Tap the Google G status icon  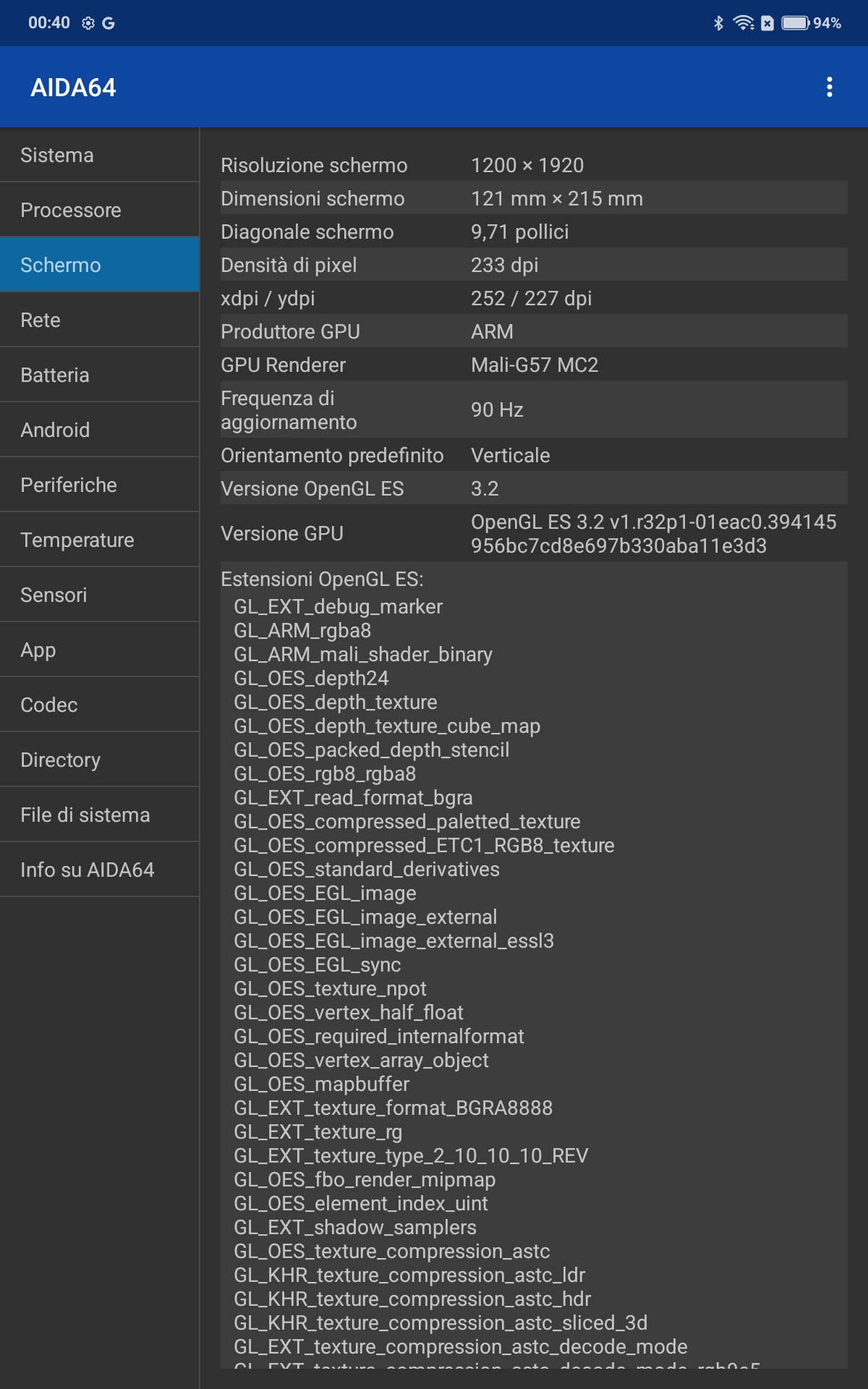109,23
